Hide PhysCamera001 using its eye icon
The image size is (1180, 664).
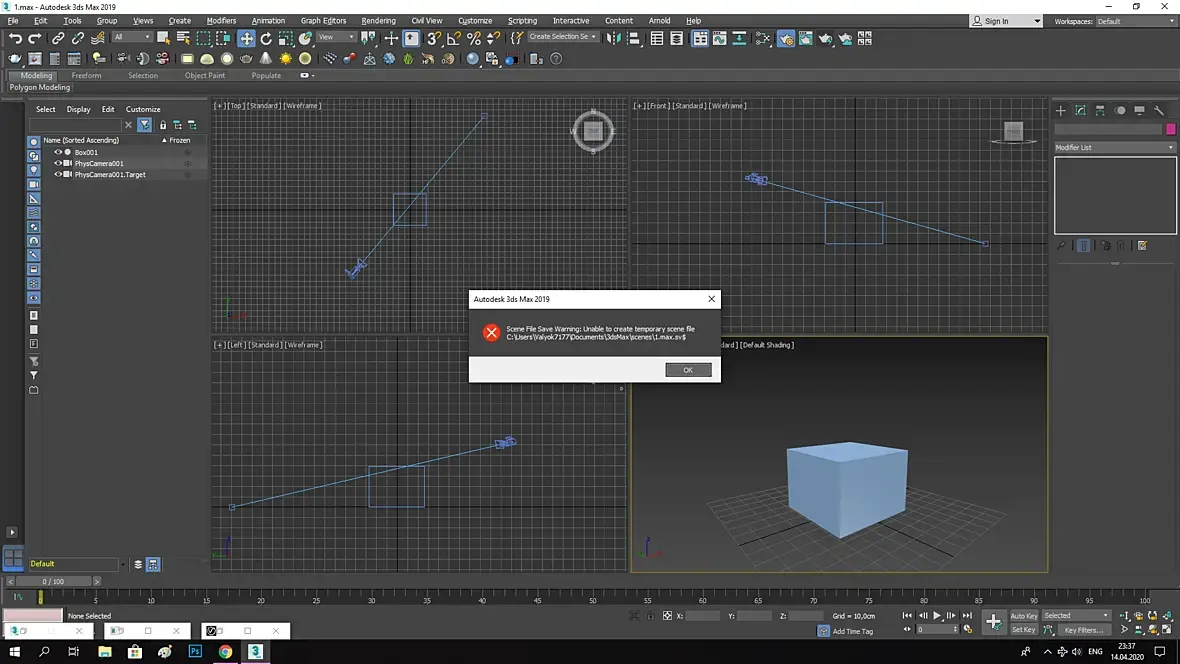point(58,163)
